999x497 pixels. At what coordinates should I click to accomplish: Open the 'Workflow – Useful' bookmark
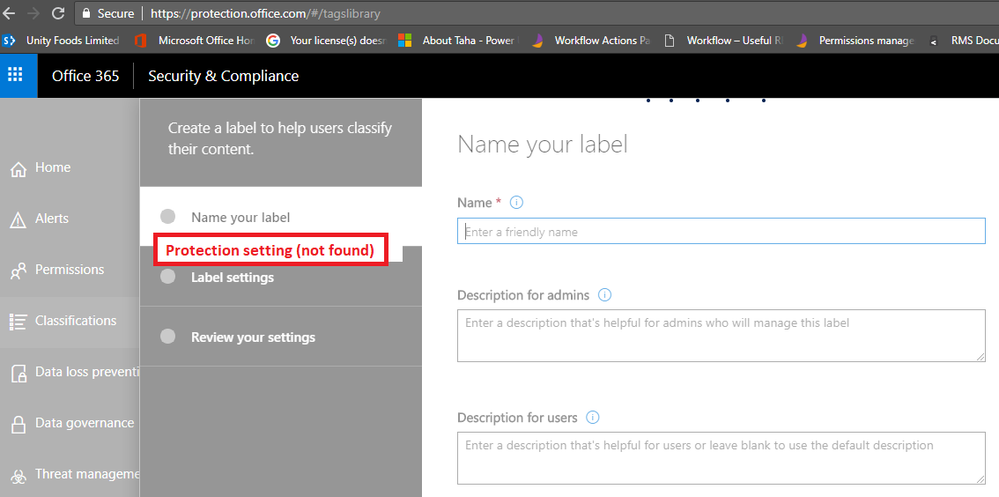pyautogui.click(x=724, y=41)
